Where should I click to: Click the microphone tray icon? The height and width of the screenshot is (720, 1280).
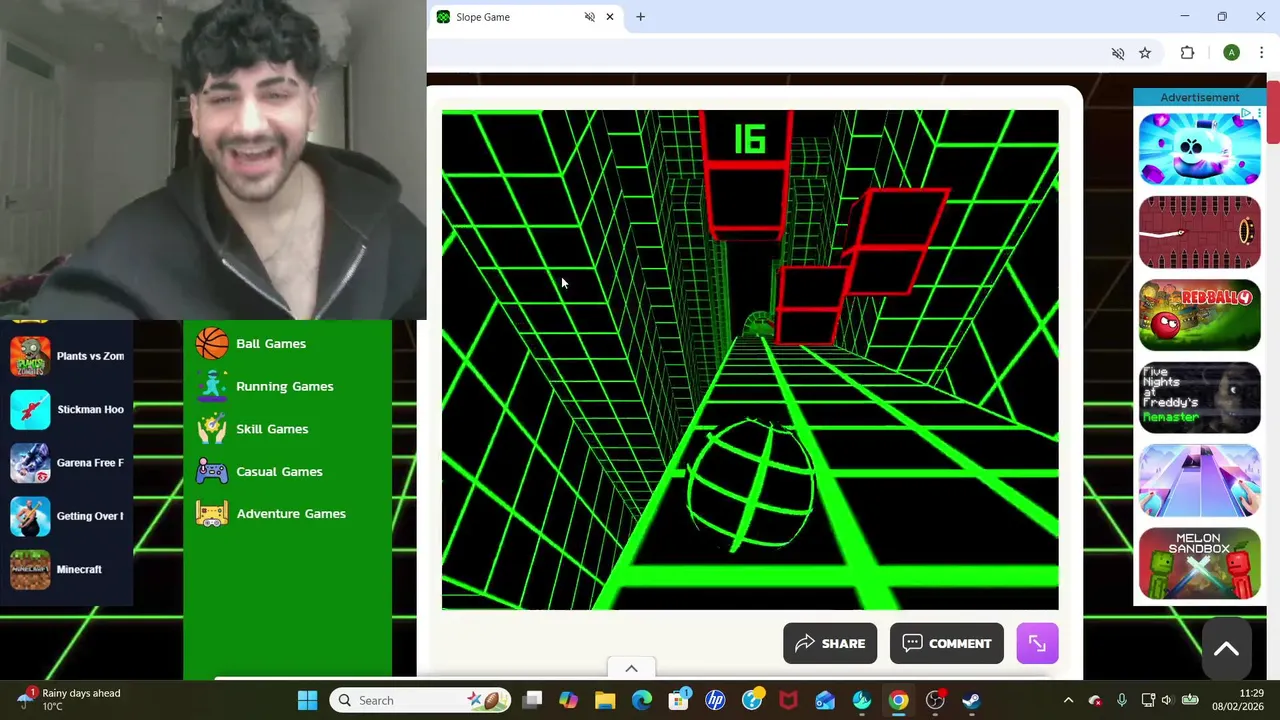tap(1121, 700)
